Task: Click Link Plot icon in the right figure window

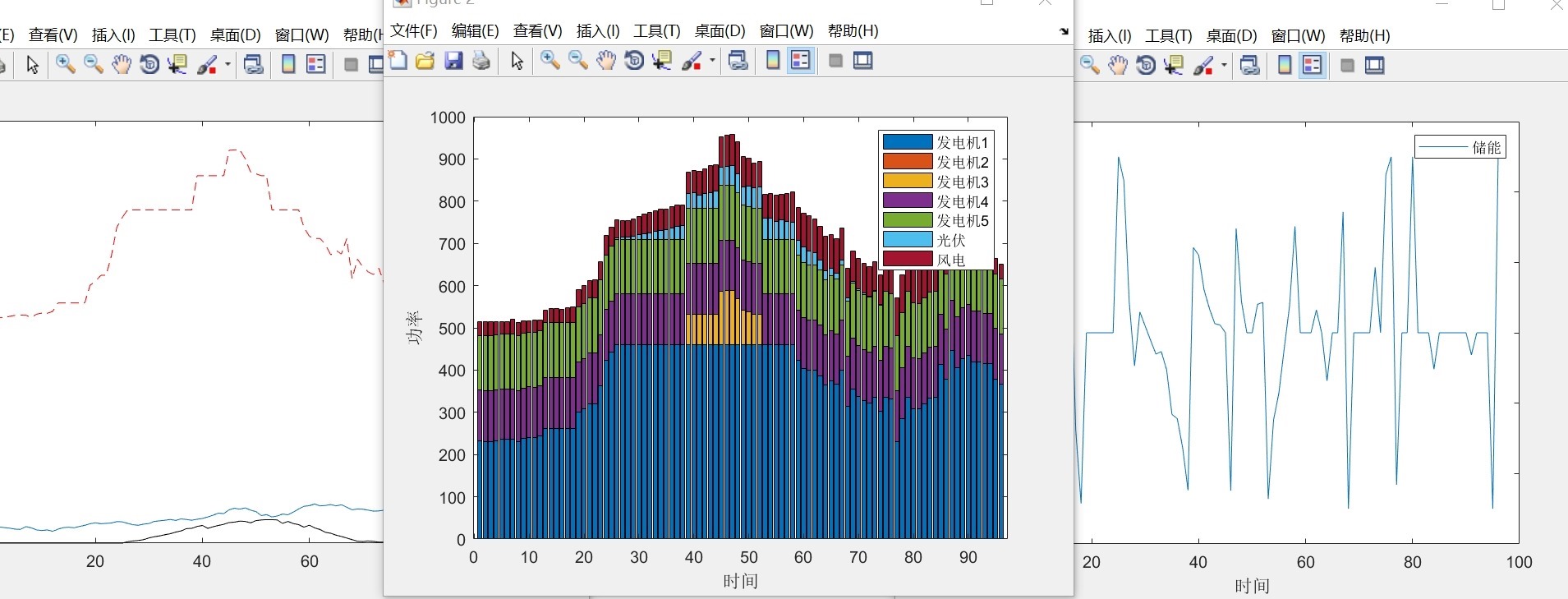Action: click(1250, 65)
